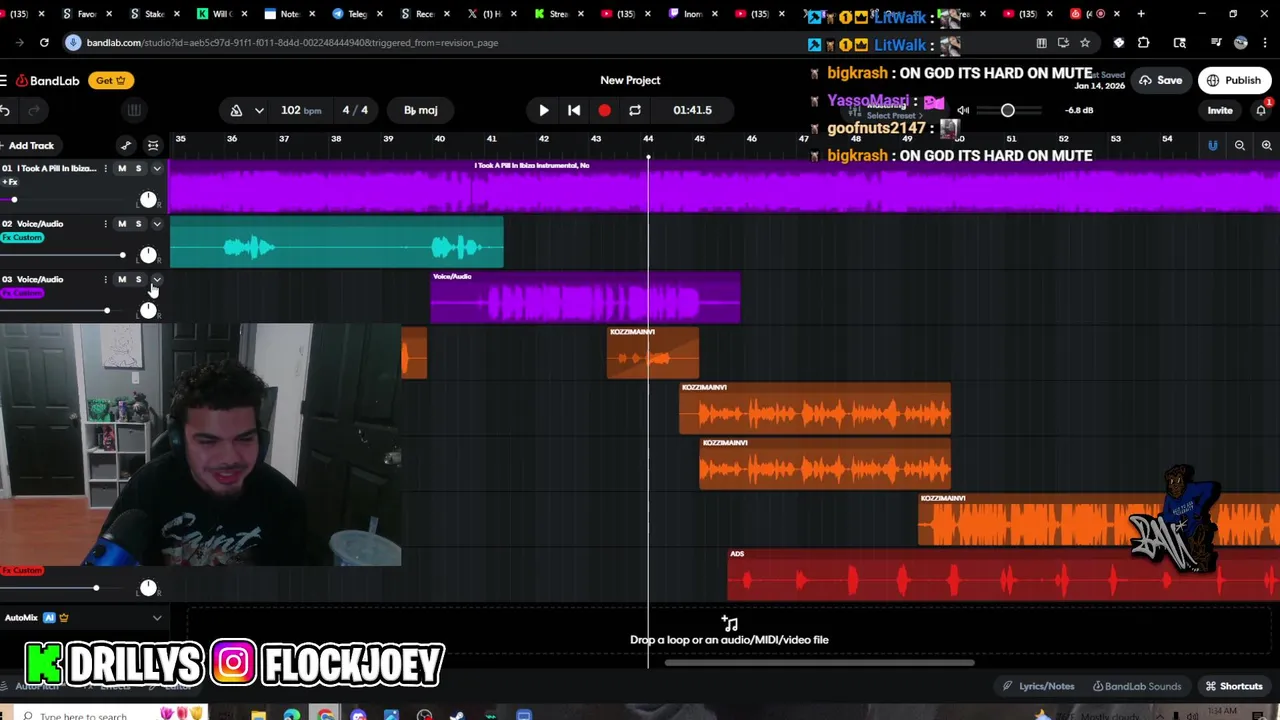1280x720 pixels.
Task: Click the horizontal timeline scrollbar
Action: point(819,662)
